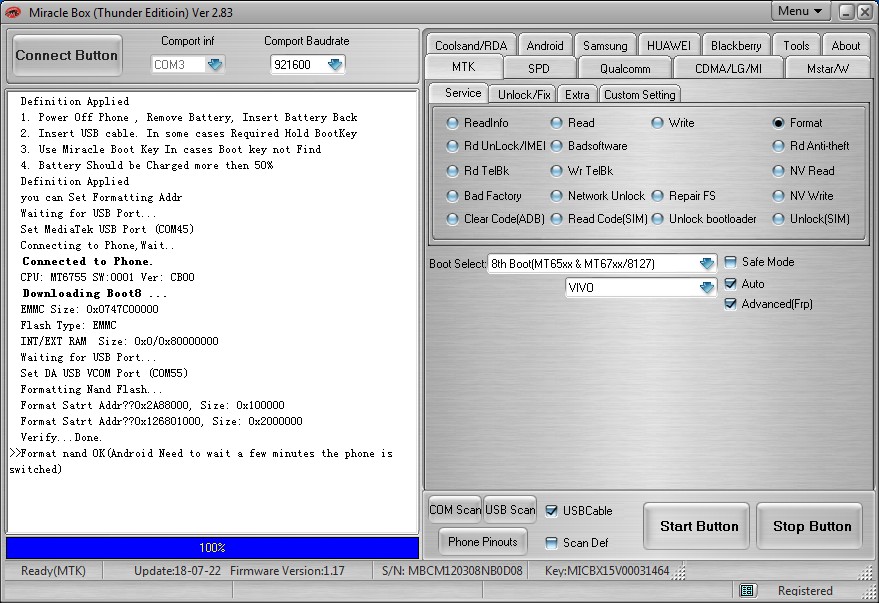
Task: Expand the Comport inf COM3 dropdown
Action: pos(215,64)
